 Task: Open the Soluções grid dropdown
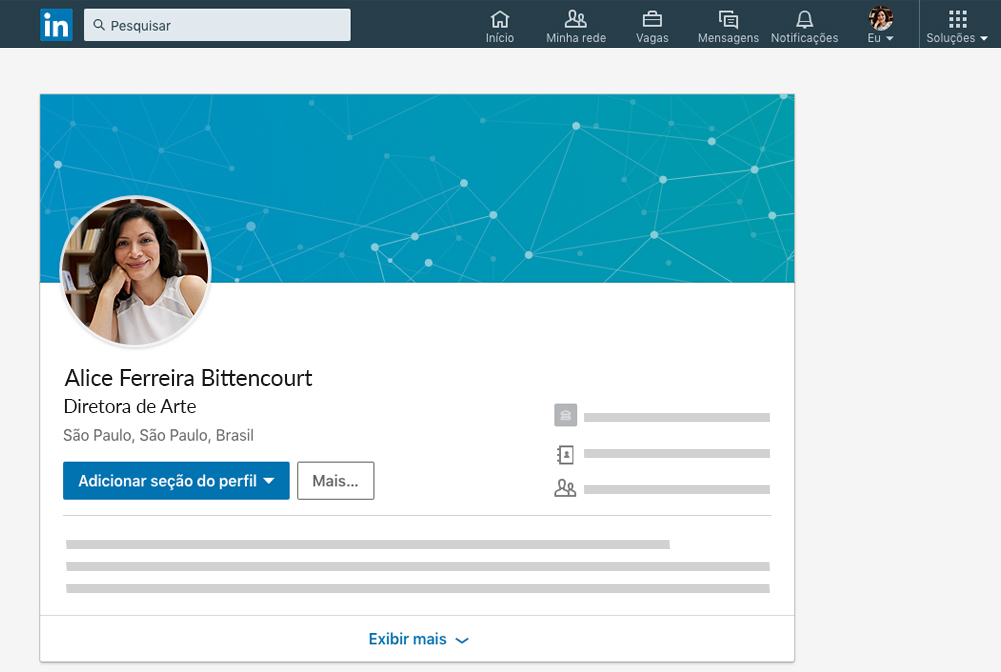click(957, 25)
